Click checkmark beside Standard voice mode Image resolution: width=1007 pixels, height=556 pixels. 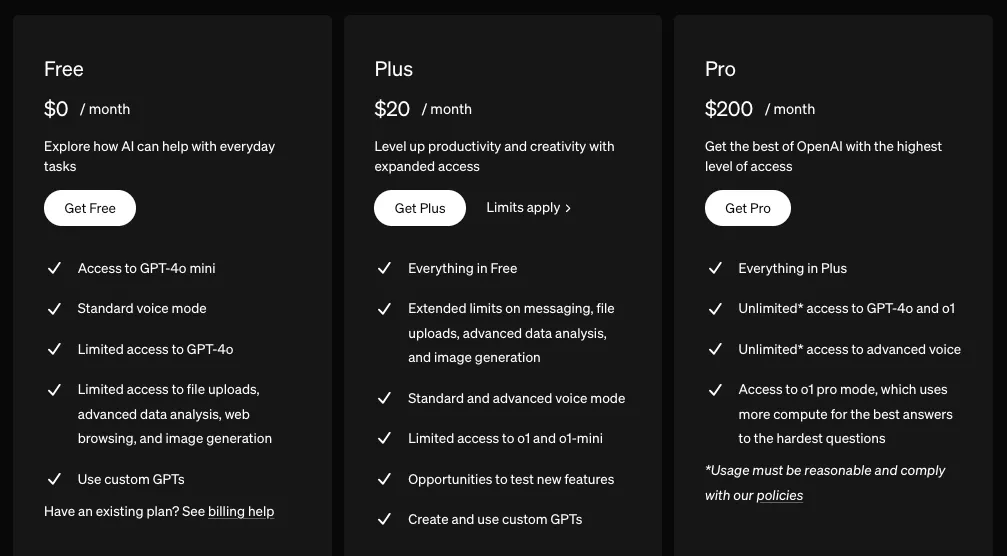[54, 309]
